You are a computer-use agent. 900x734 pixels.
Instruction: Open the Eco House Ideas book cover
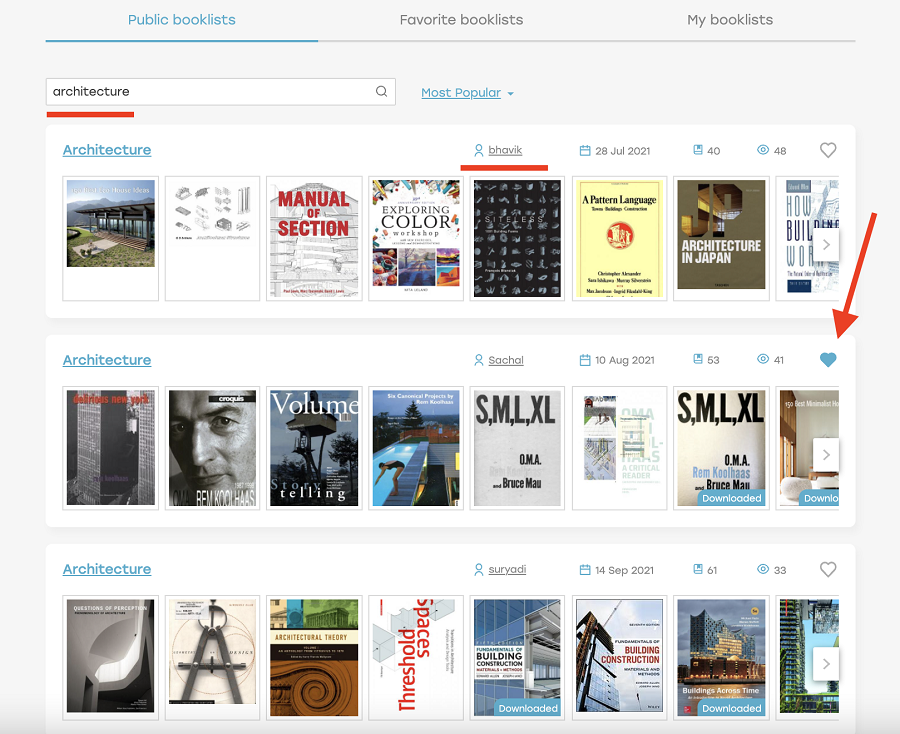coord(111,238)
